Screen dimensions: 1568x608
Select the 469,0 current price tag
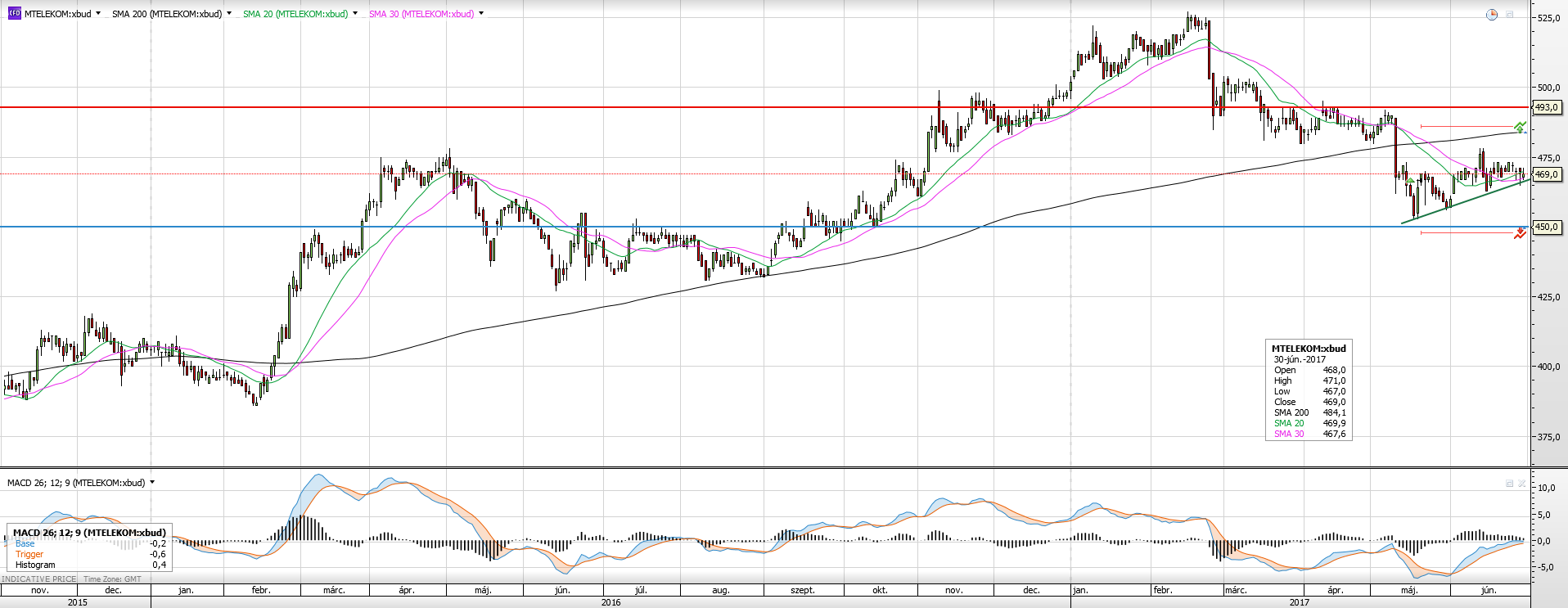click(x=1546, y=174)
